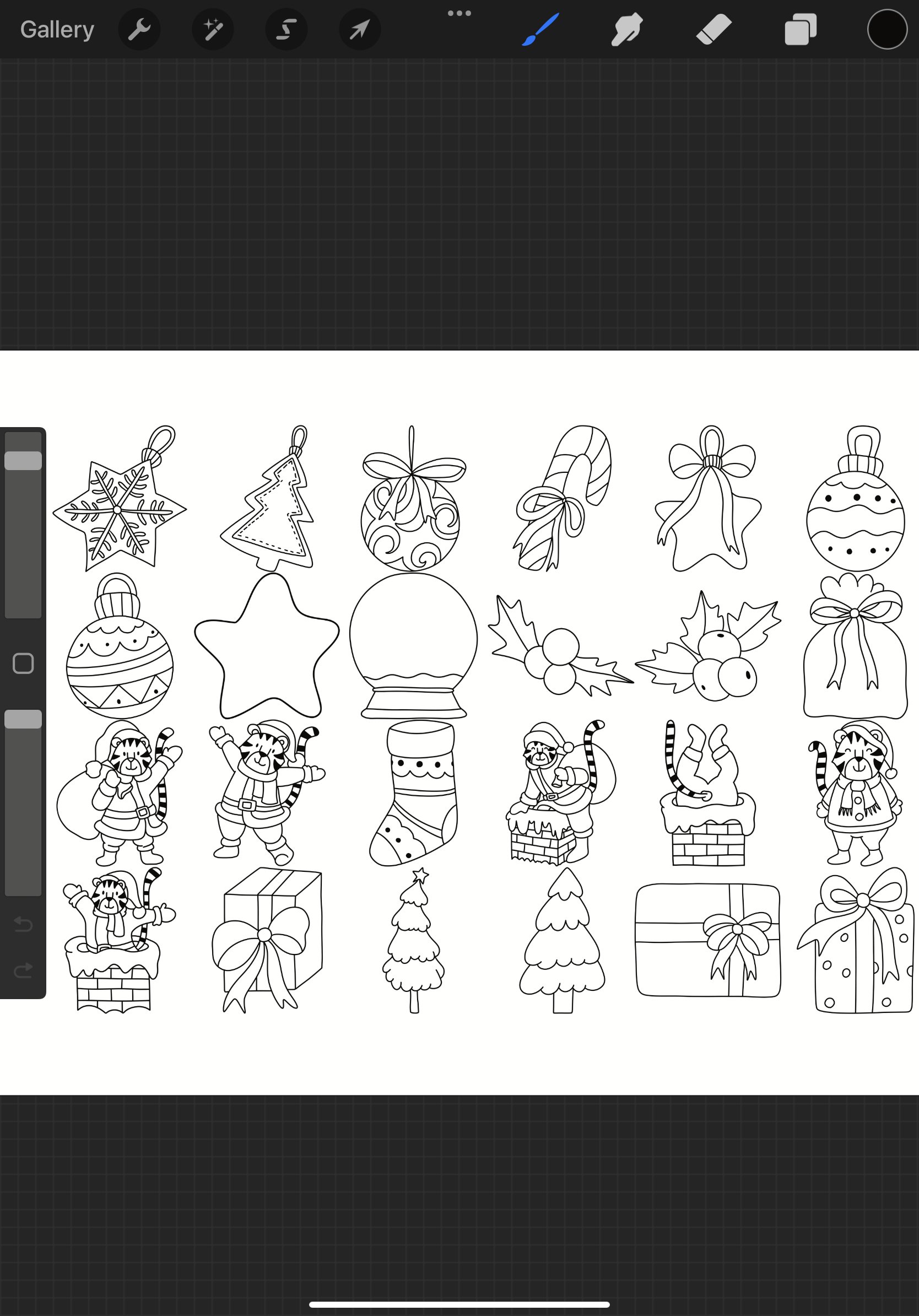Tap the polka-dot gift box drawing

pos(856,940)
